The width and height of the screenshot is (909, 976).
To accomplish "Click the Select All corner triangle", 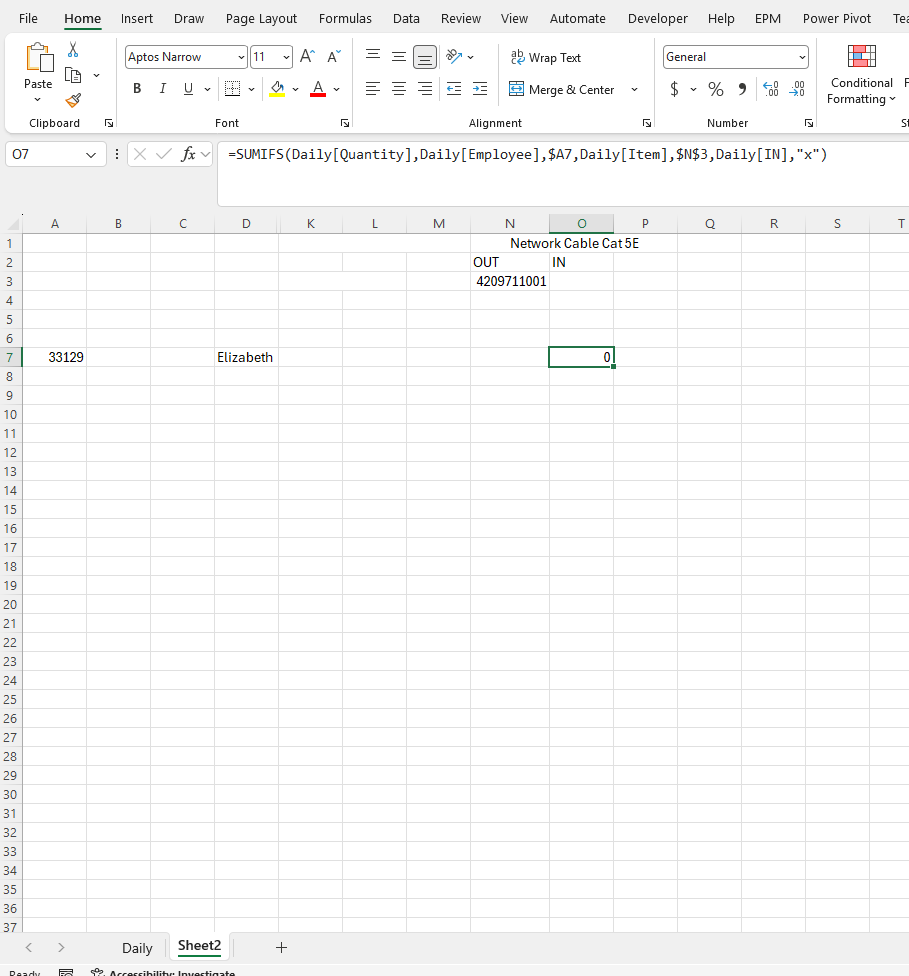I will pyautogui.click(x=11, y=223).
